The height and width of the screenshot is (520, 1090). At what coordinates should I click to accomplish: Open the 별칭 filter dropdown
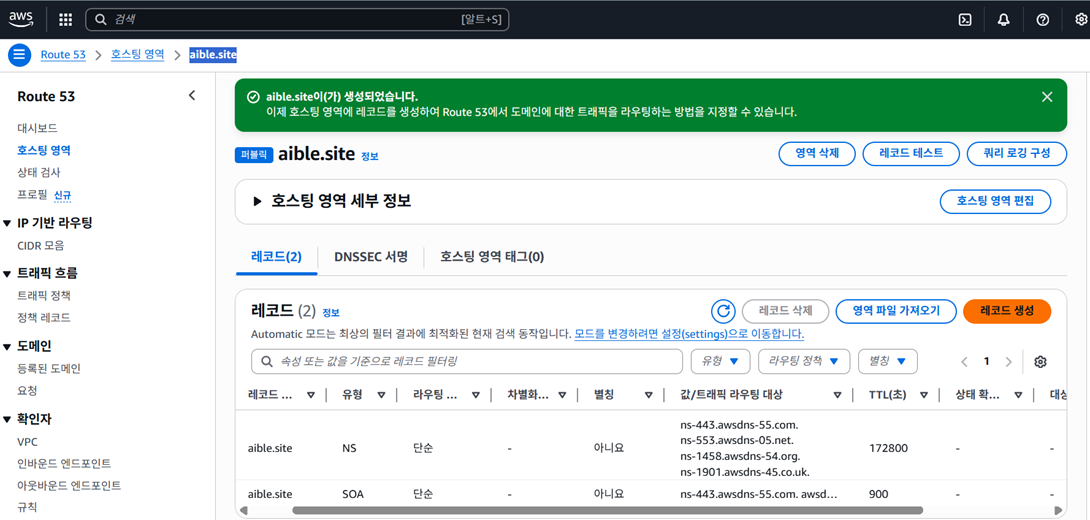[888, 361]
